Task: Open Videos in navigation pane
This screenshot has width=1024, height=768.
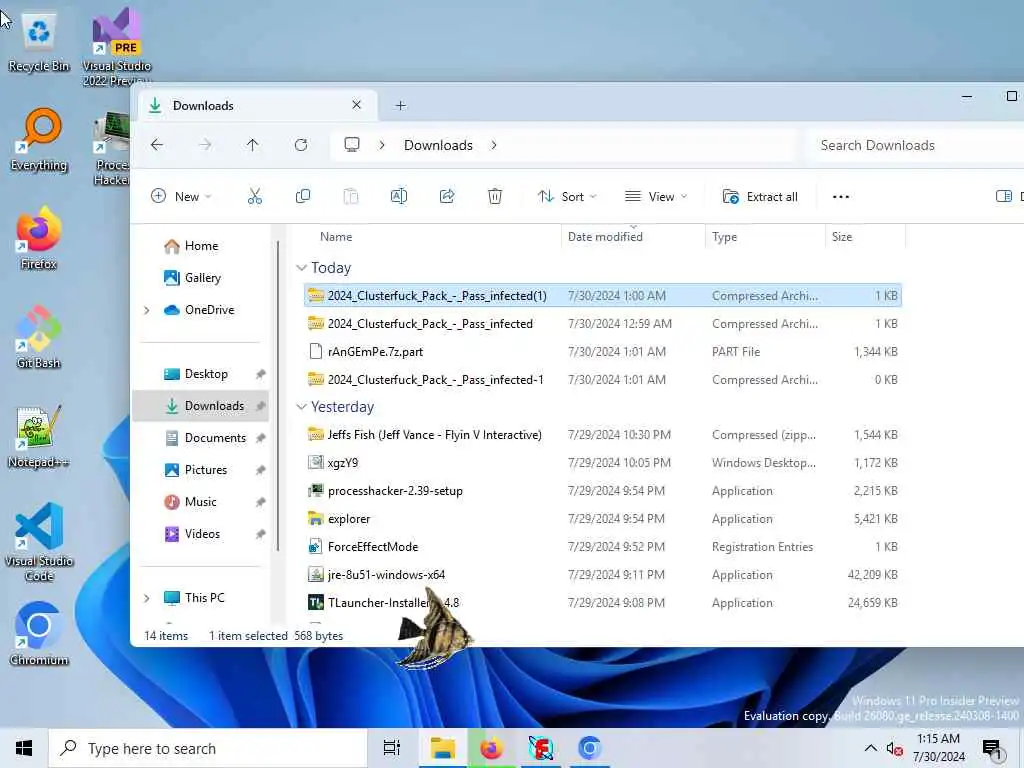Action: pos(202,534)
